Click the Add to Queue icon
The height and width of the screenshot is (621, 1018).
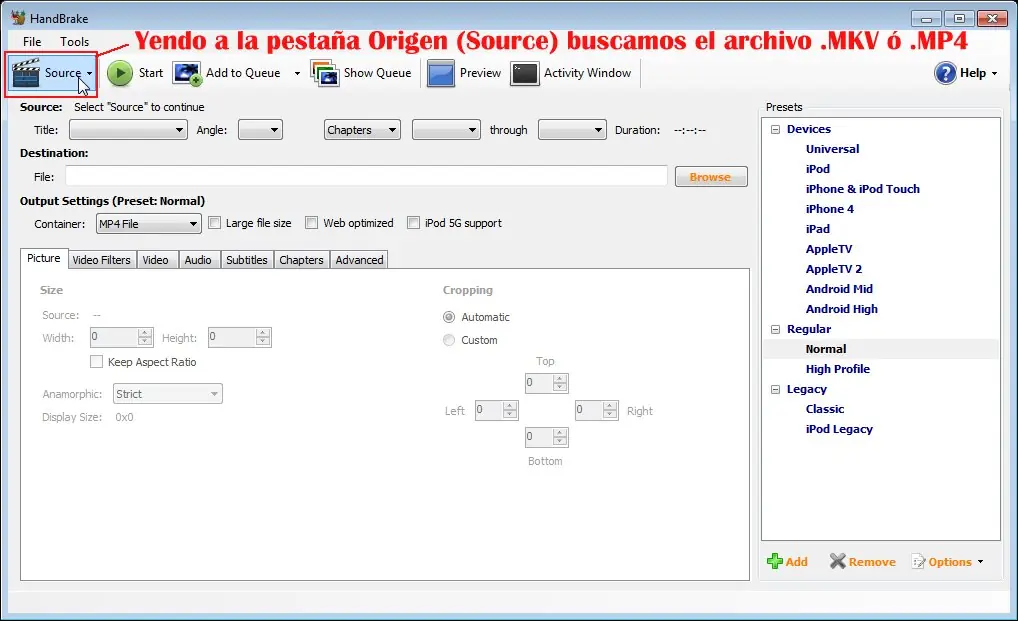coord(187,73)
